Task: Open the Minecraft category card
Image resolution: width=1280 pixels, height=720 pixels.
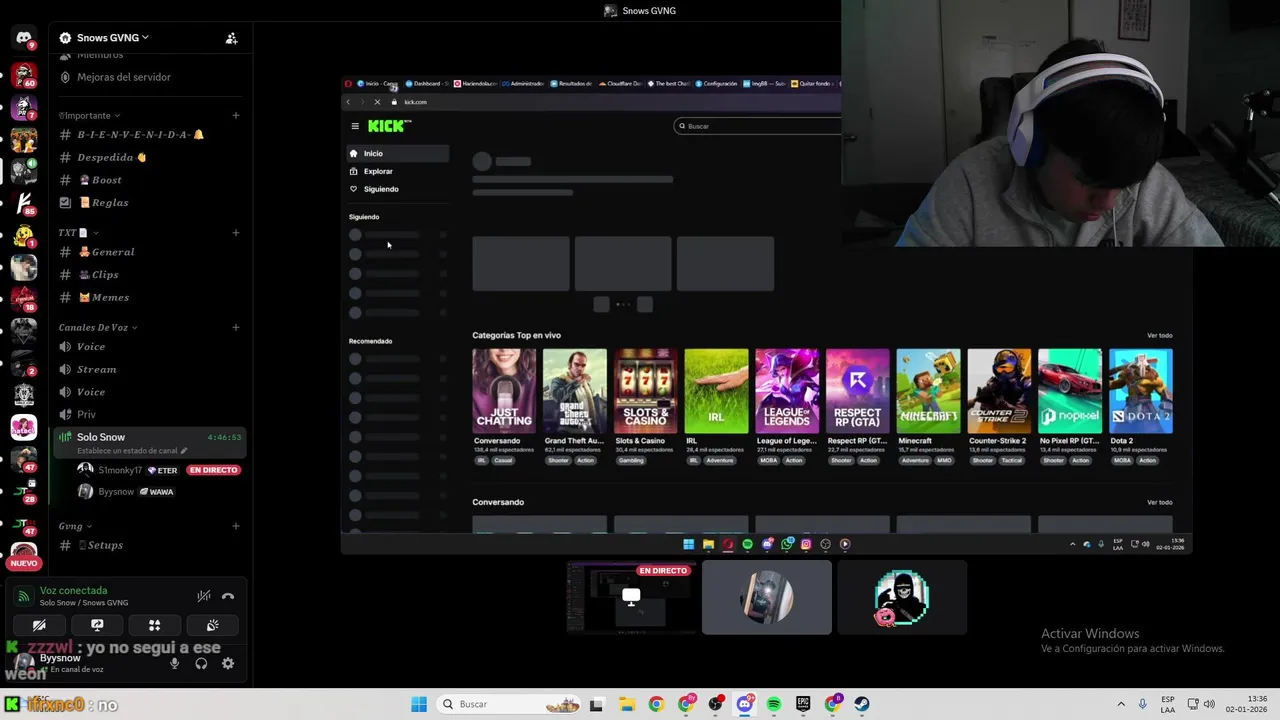Action: (928, 391)
